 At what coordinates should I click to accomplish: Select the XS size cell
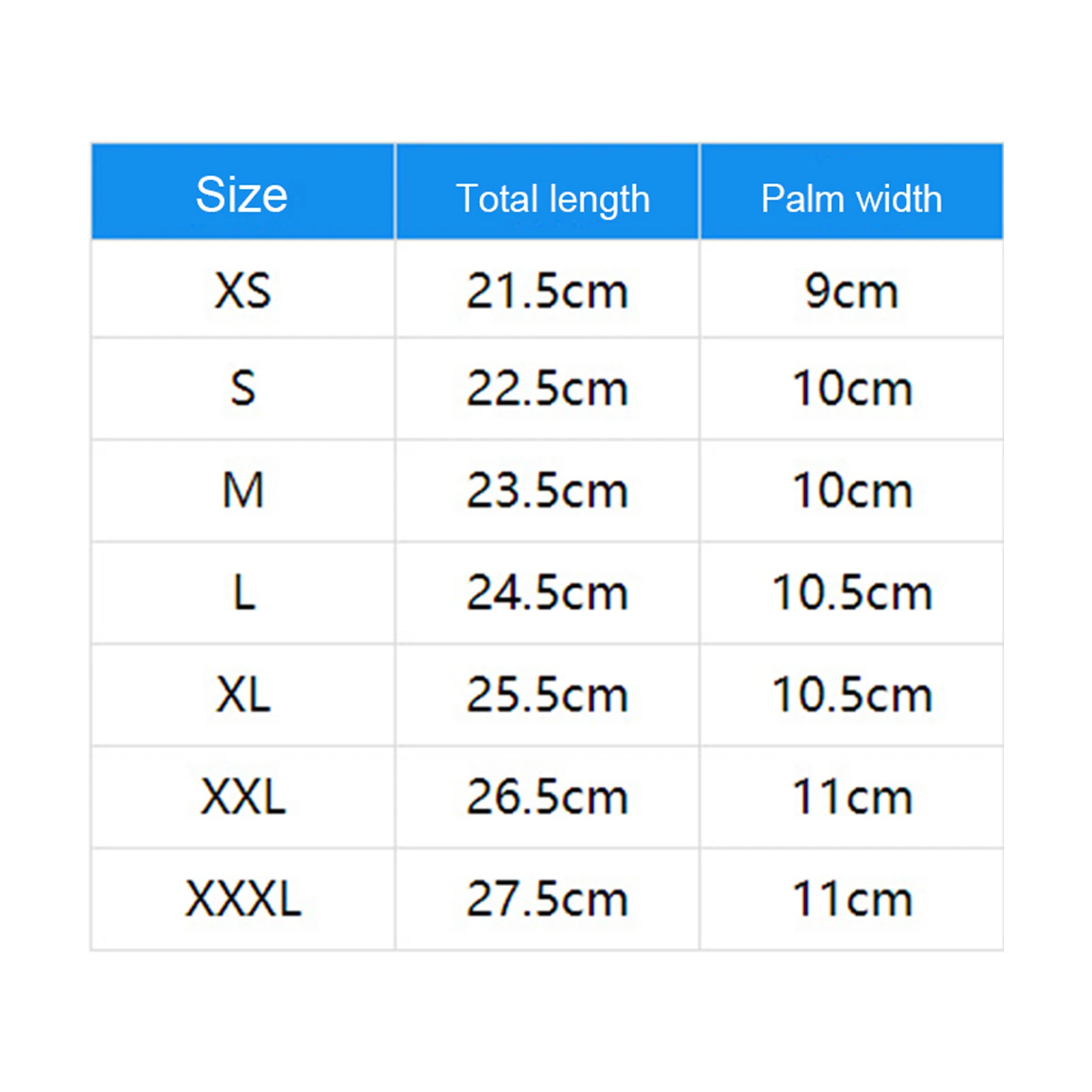243,291
